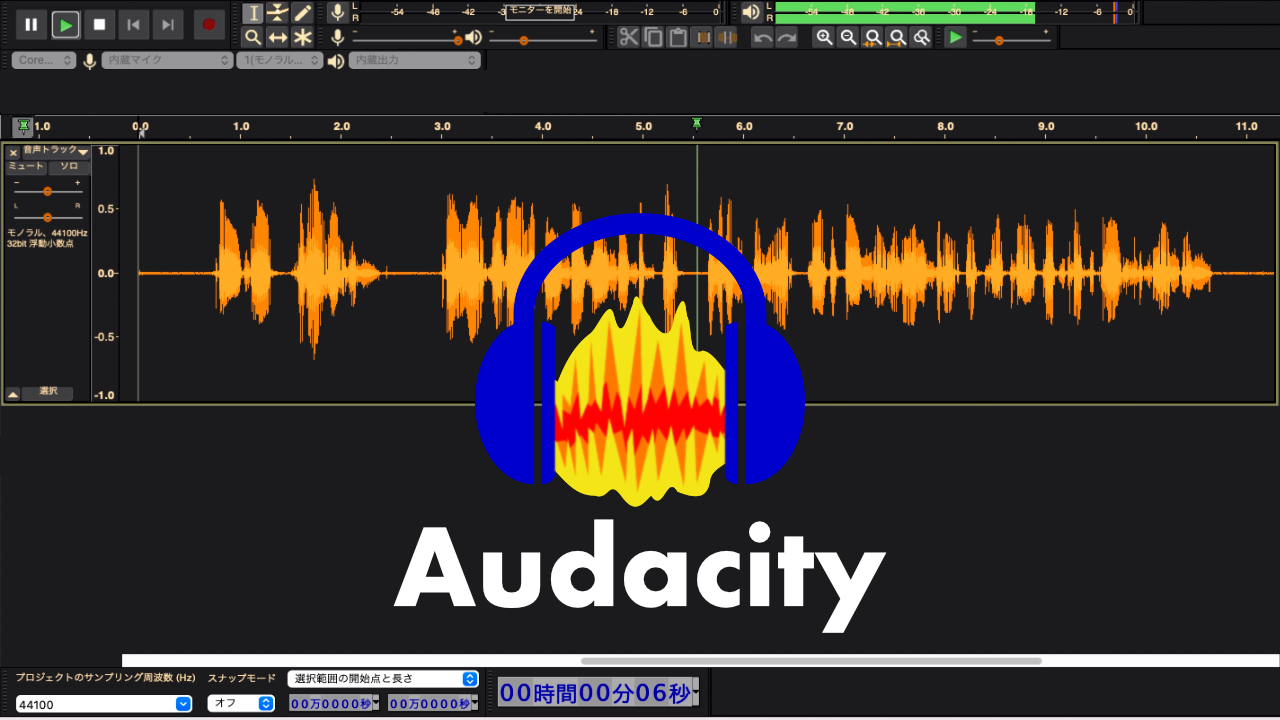This screenshot has width=1280, height=720.
Task: Click the Play-at-Speed green play button
Action: point(957,37)
